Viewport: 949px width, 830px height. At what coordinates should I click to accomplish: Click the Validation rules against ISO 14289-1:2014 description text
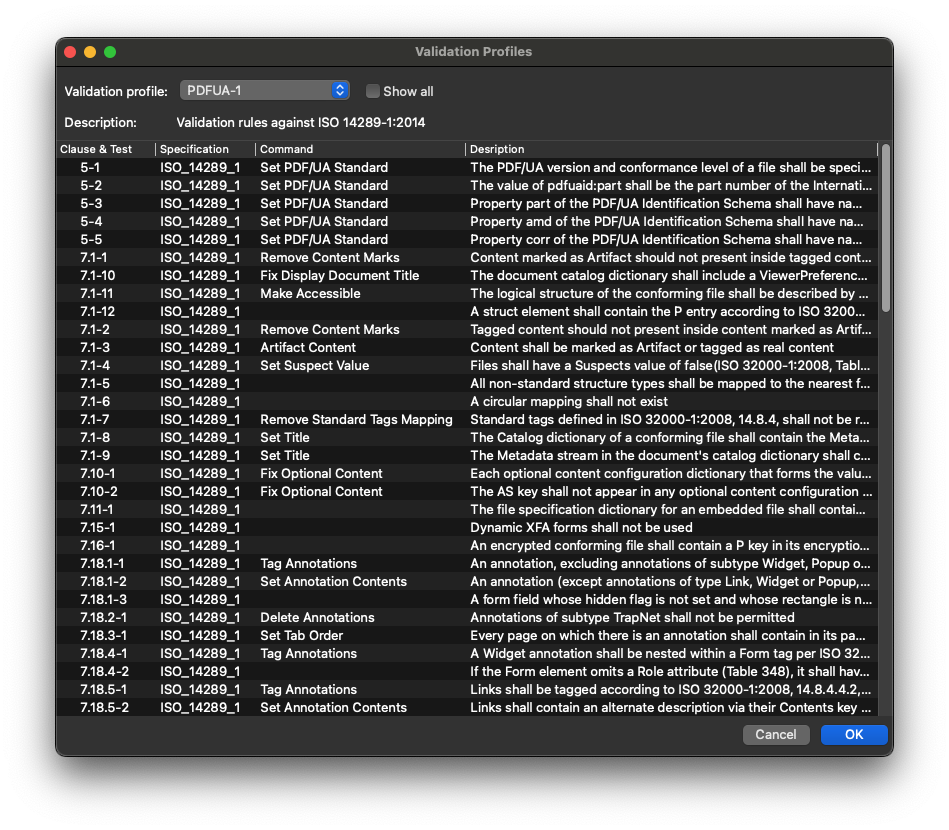[301, 123]
